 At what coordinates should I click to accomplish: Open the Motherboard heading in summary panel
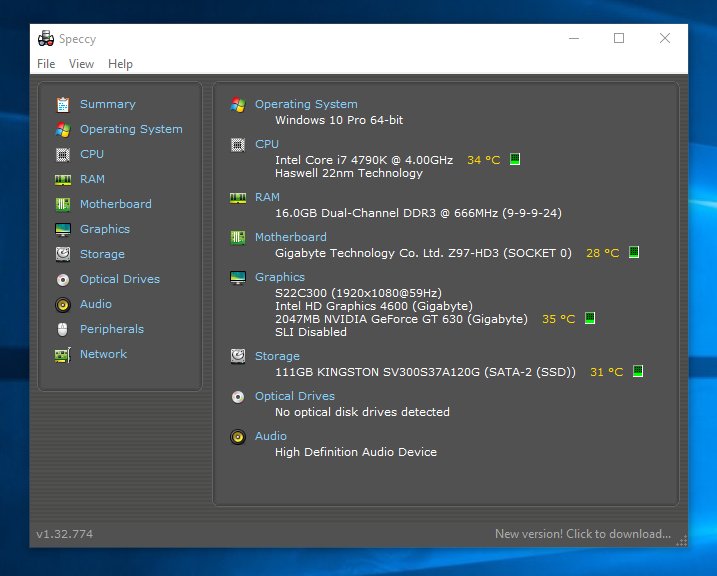pyautogui.click(x=290, y=237)
